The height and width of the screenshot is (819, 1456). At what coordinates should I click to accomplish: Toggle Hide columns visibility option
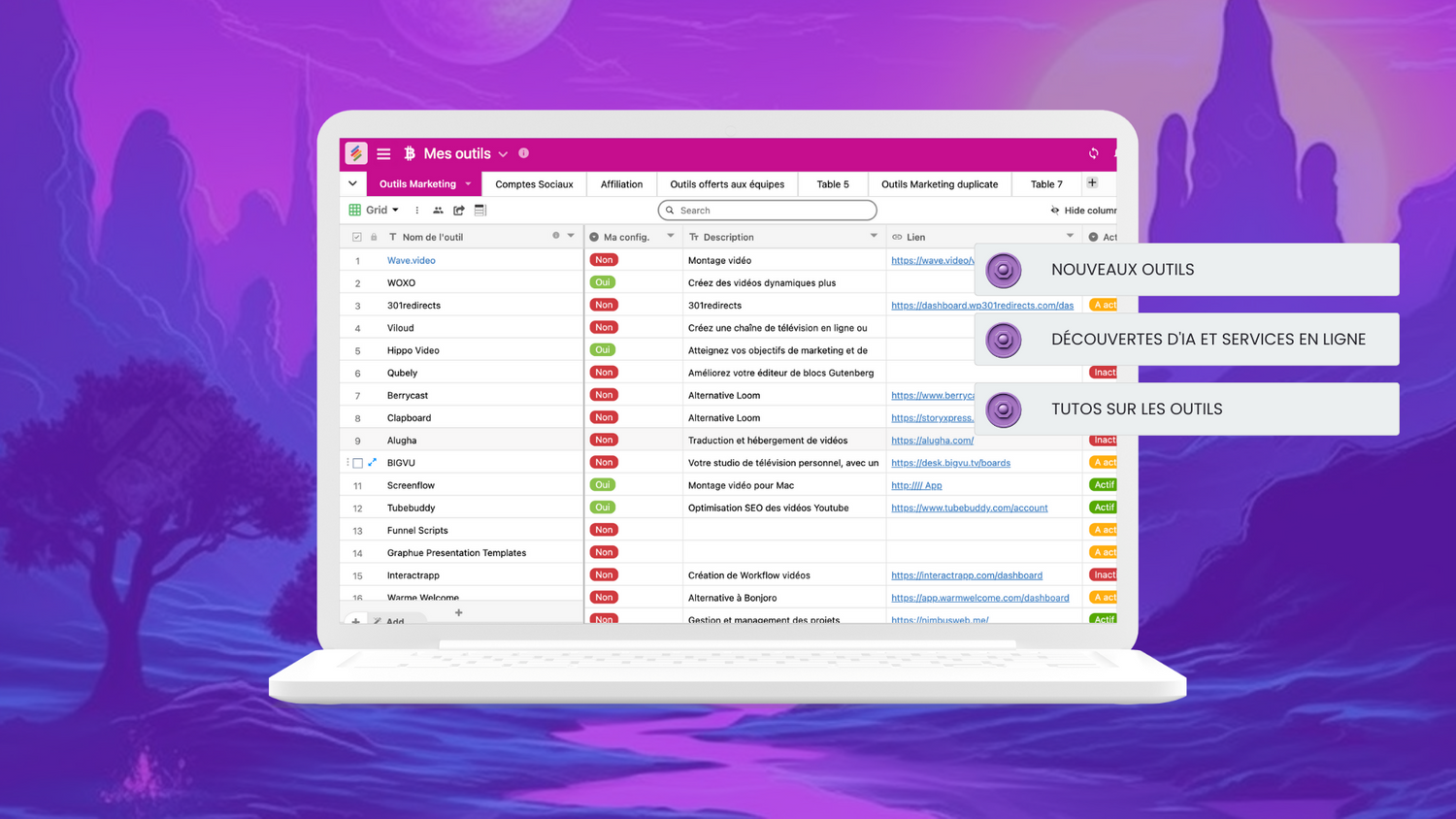tap(1083, 211)
